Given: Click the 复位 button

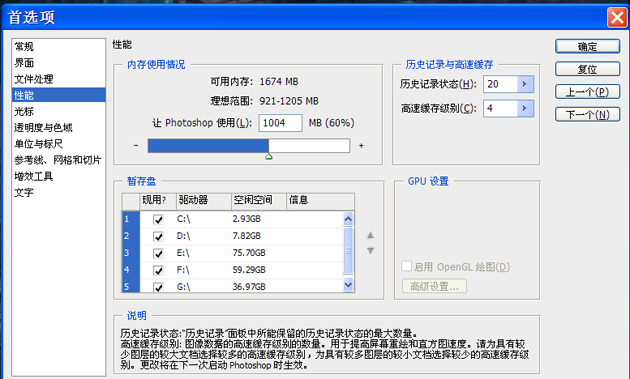Looking at the screenshot, I should click(x=587, y=69).
